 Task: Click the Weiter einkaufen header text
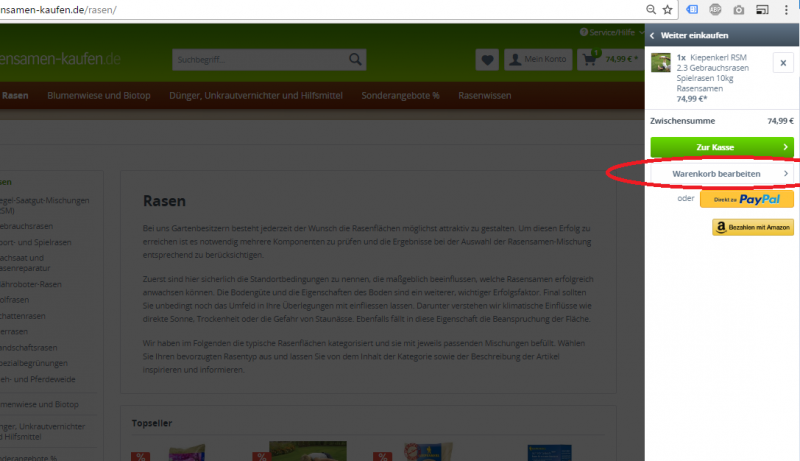coord(694,36)
